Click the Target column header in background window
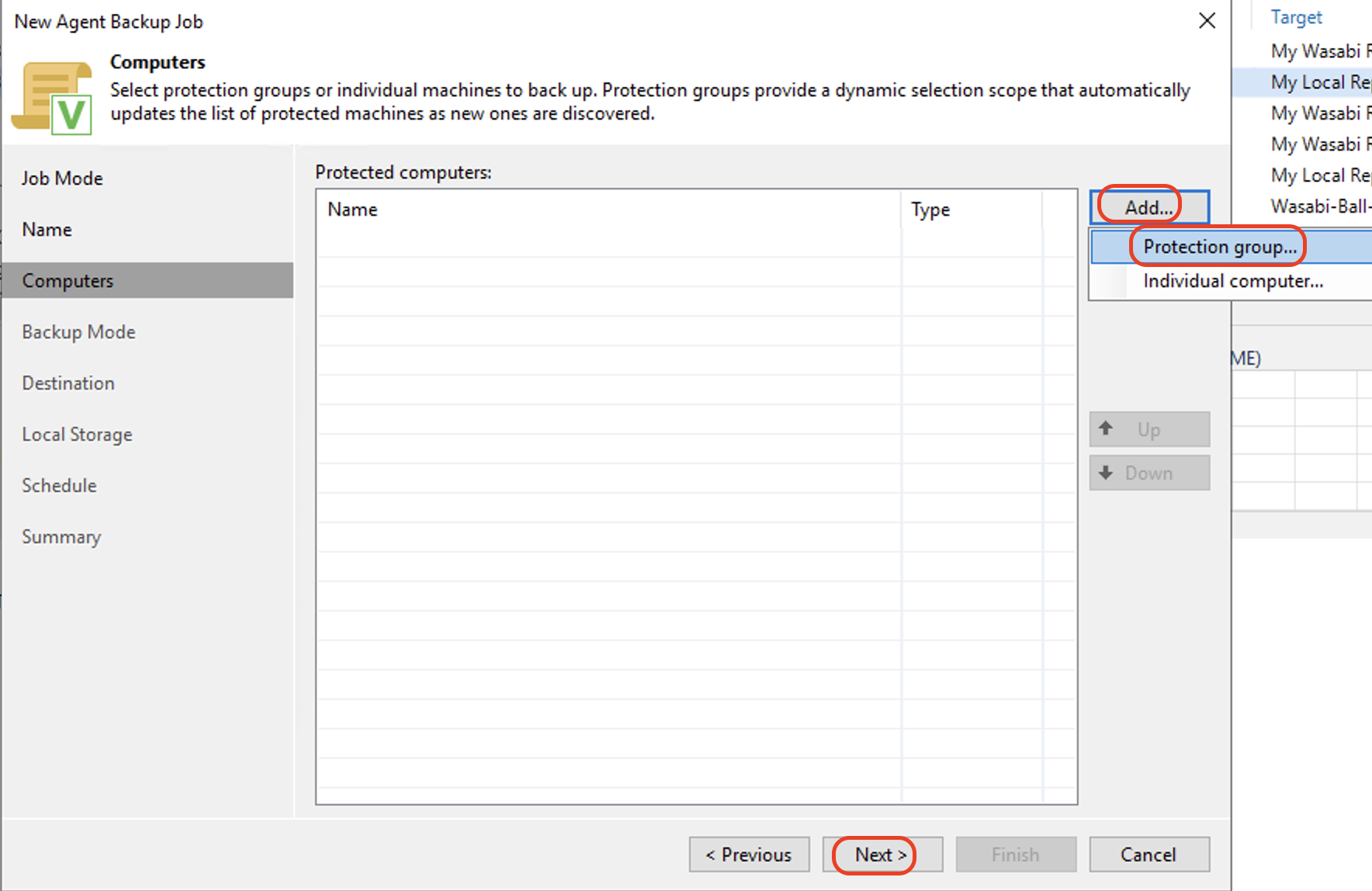 (1296, 17)
